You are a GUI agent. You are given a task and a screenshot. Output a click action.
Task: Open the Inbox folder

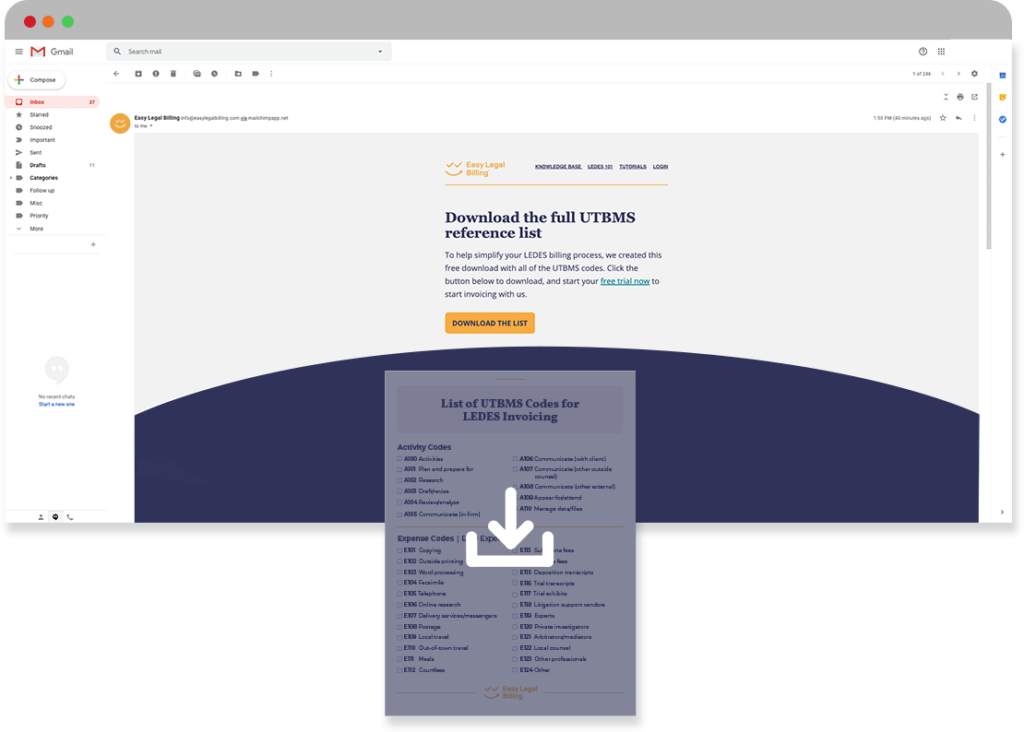pos(52,102)
